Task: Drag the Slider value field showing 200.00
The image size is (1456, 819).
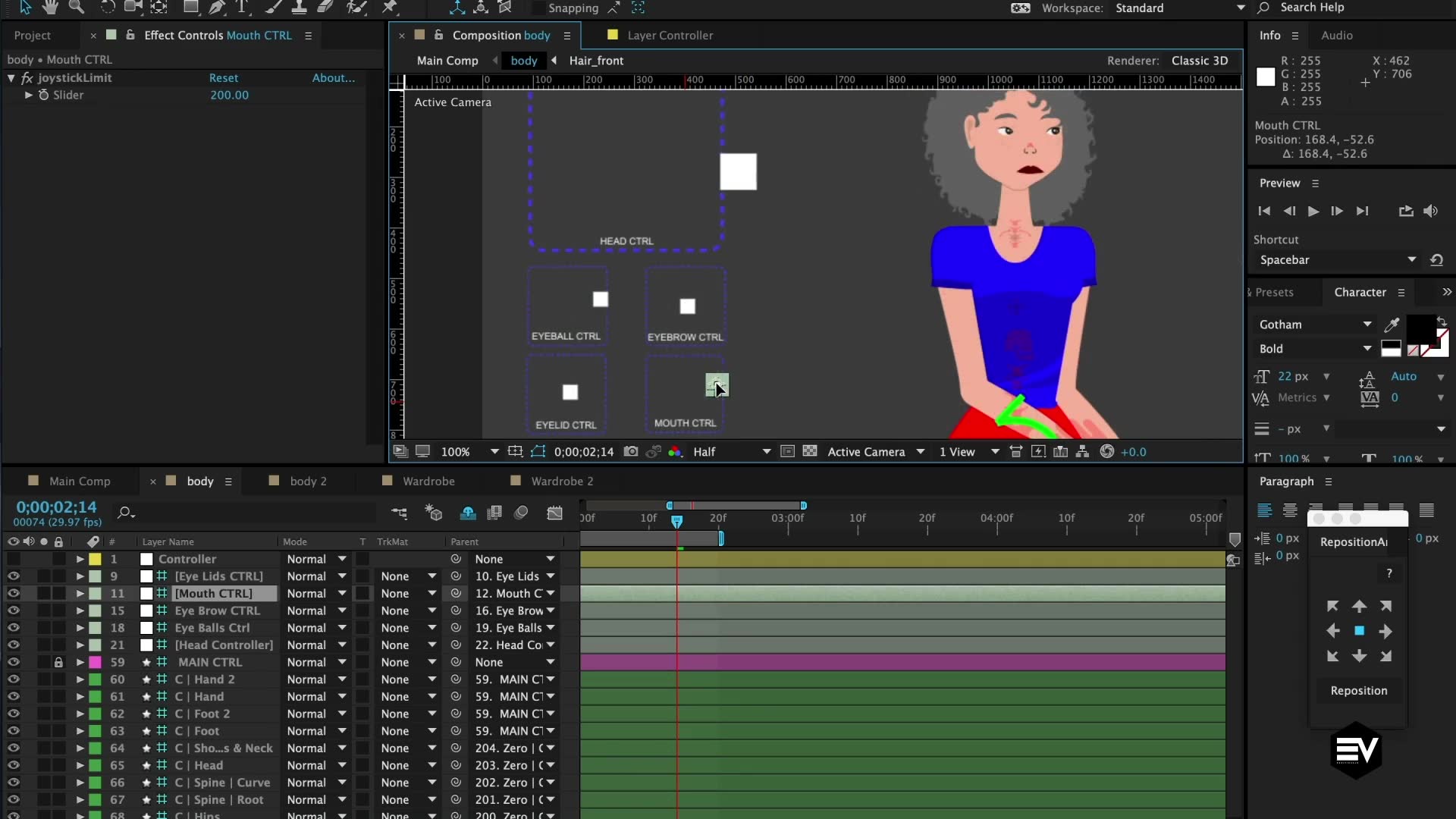Action: (x=228, y=95)
